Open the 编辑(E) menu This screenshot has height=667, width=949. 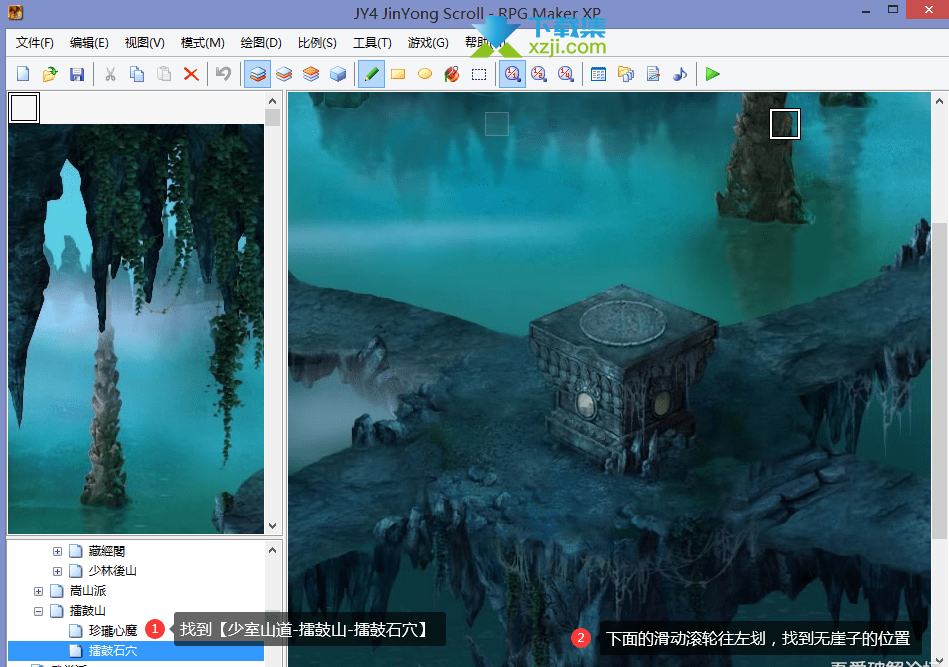point(89,42)
